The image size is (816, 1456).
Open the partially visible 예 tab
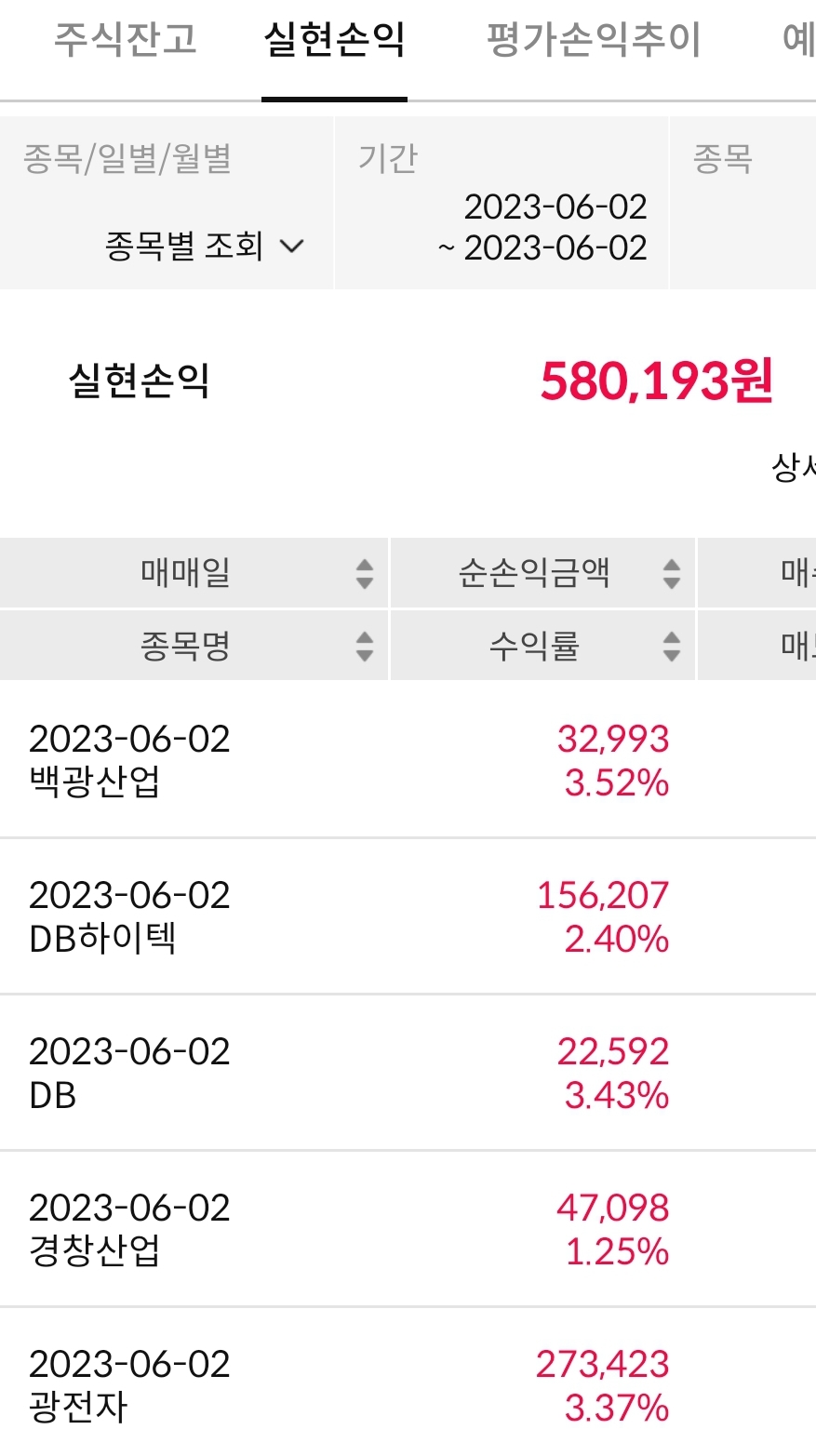pyautogui.click(x=798, y=39)
